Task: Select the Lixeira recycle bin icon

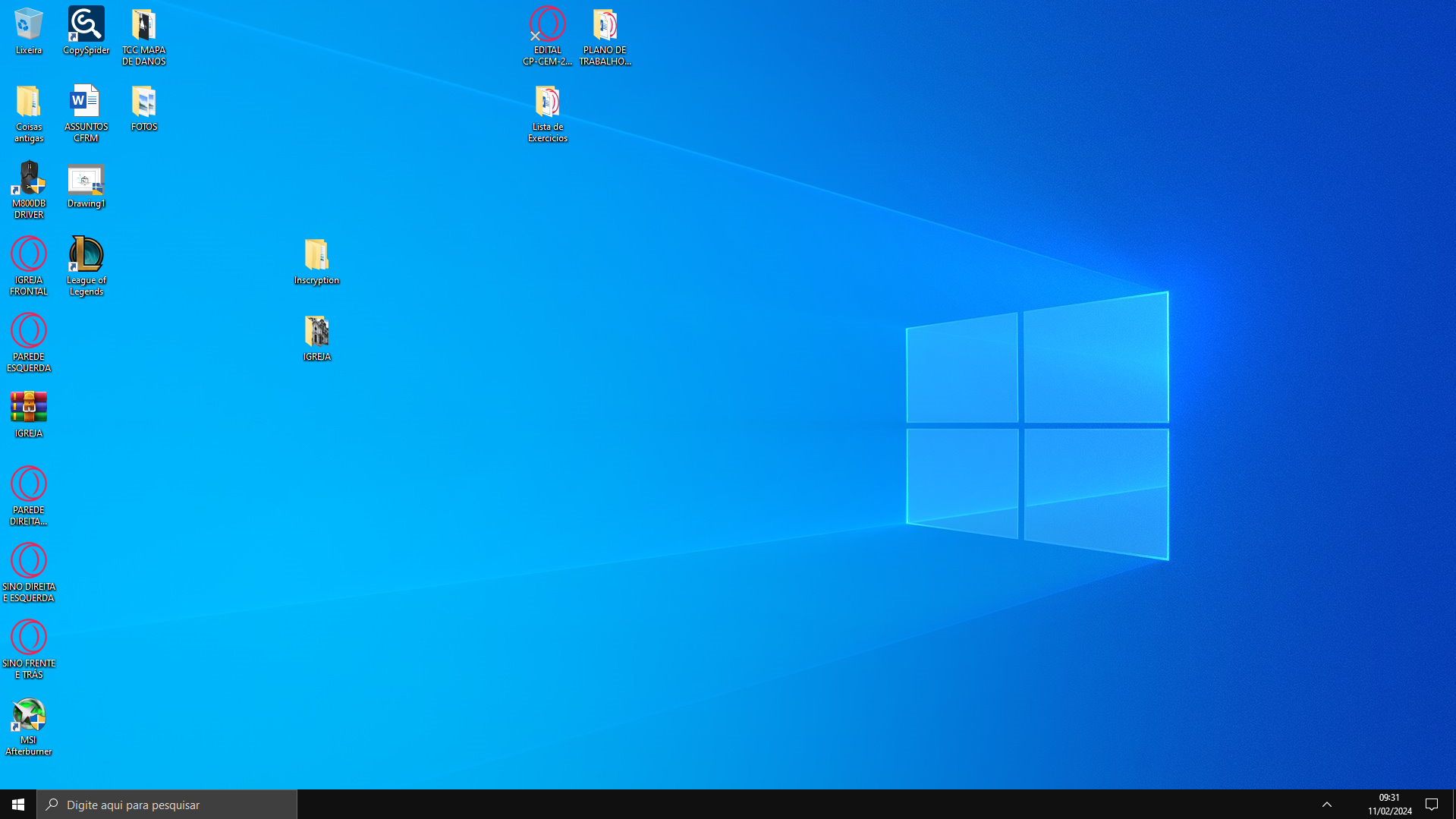Action: pos(28,31)
